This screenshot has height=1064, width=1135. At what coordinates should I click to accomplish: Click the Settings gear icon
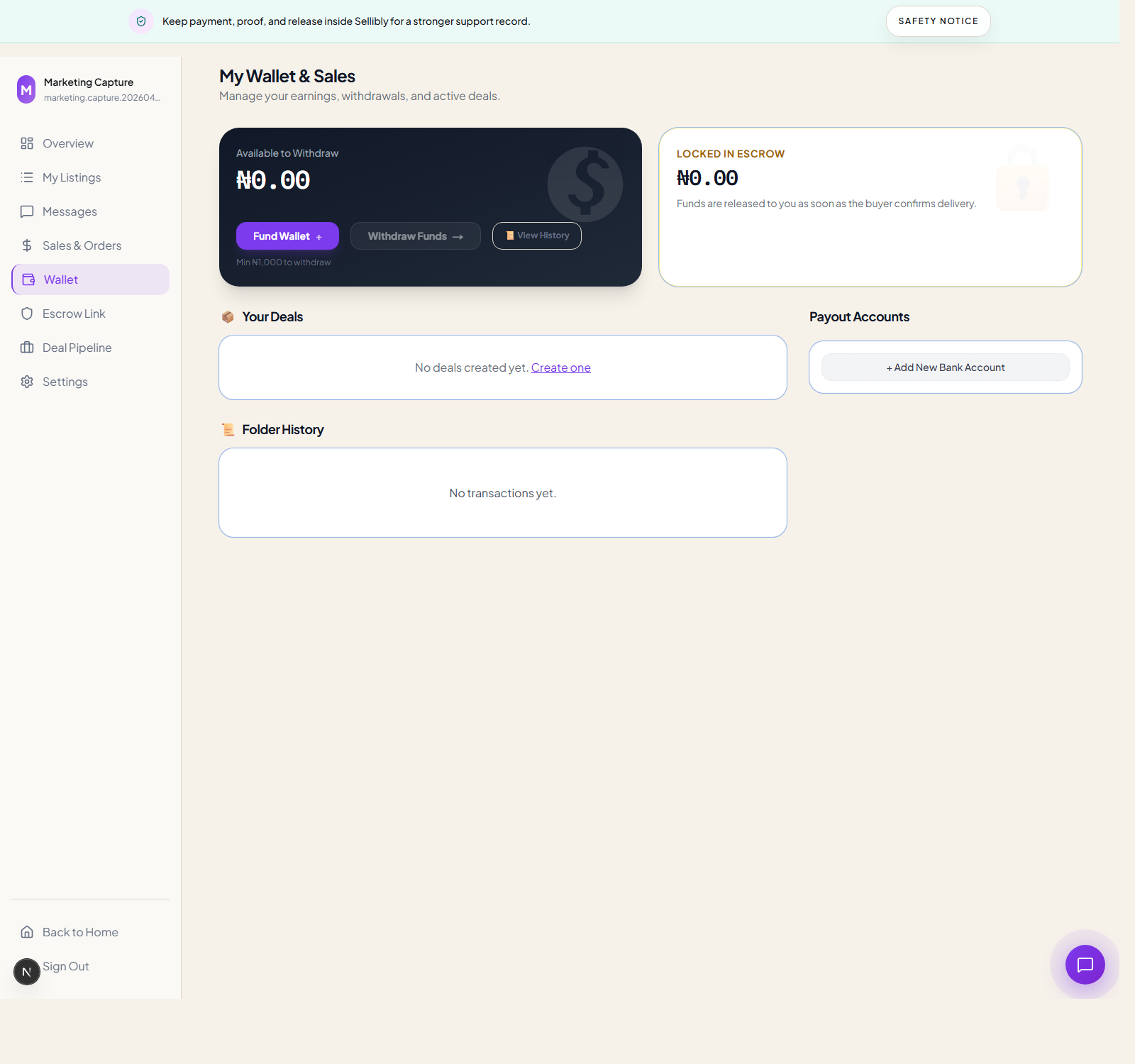point(27,382)
